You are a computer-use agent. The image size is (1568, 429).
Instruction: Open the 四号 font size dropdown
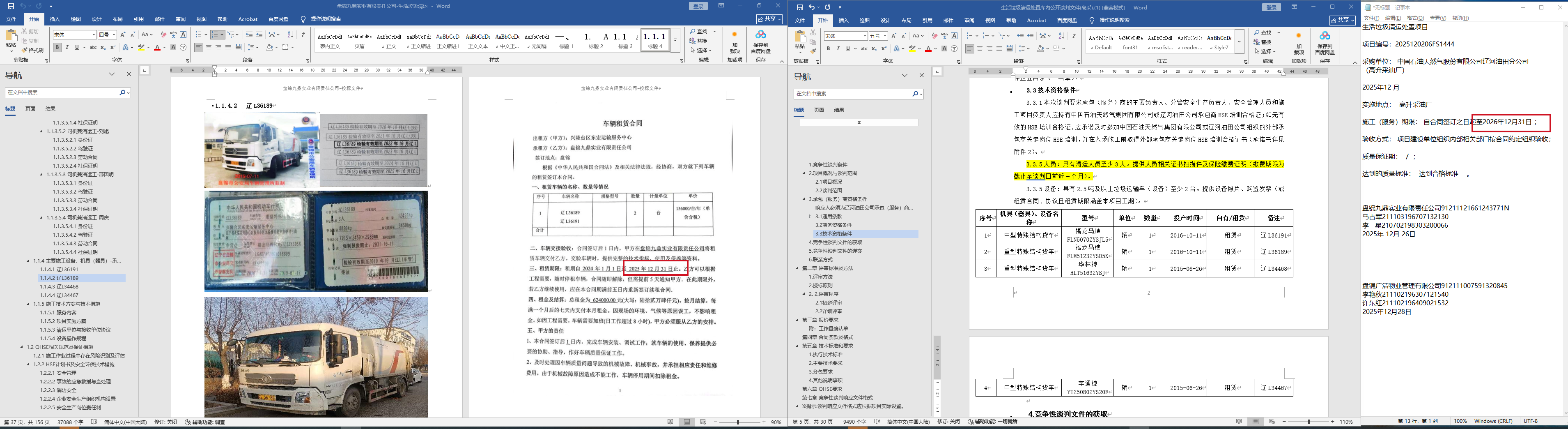tap(114, 35)
